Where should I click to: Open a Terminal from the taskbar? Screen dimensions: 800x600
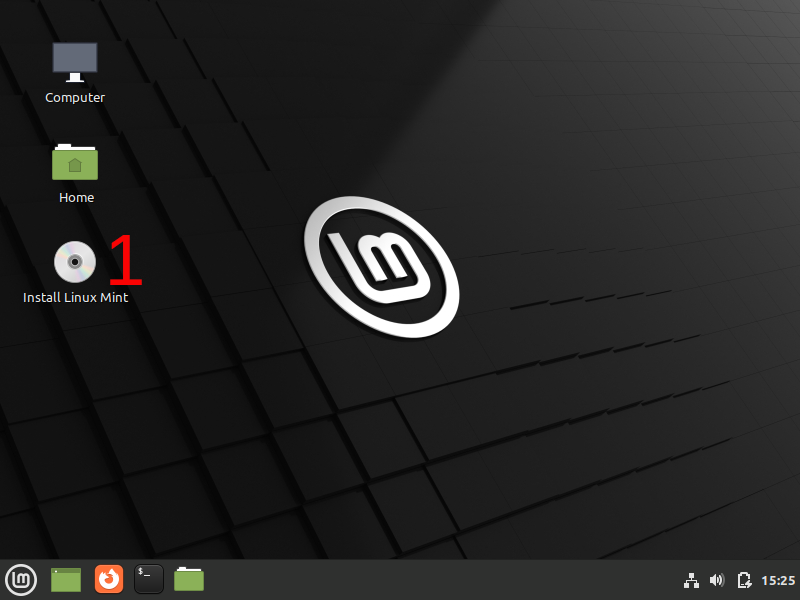(148, 579)
